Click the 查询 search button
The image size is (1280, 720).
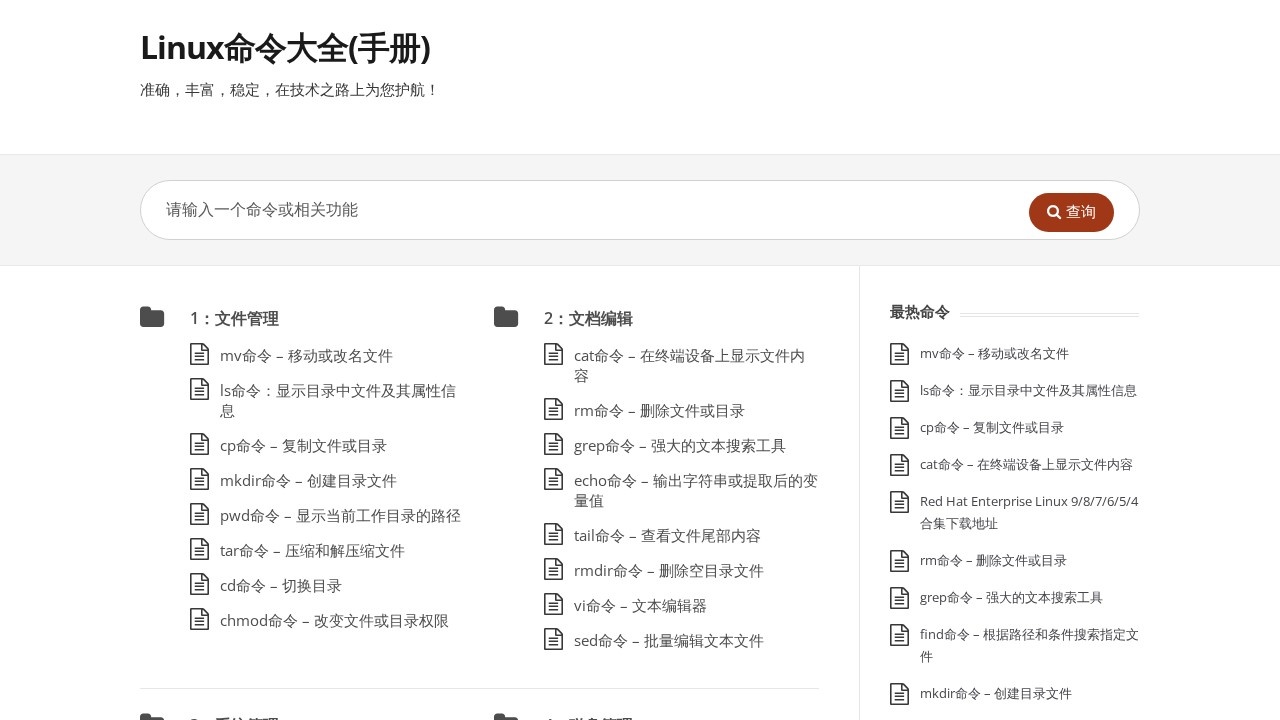pos(1071,212)
